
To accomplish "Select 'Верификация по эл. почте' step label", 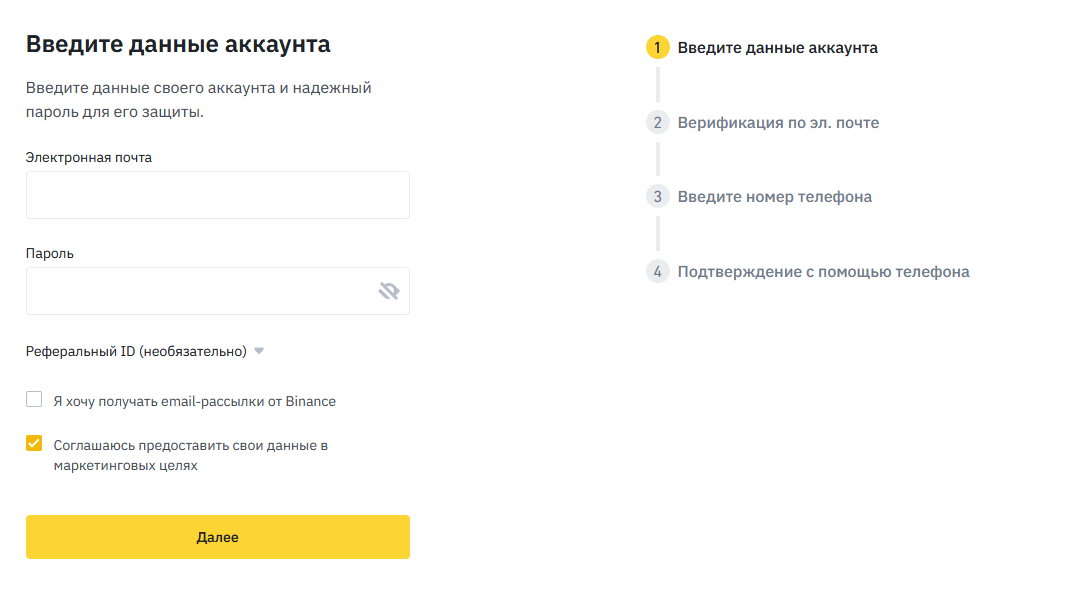I will click(x=778, y=123).
